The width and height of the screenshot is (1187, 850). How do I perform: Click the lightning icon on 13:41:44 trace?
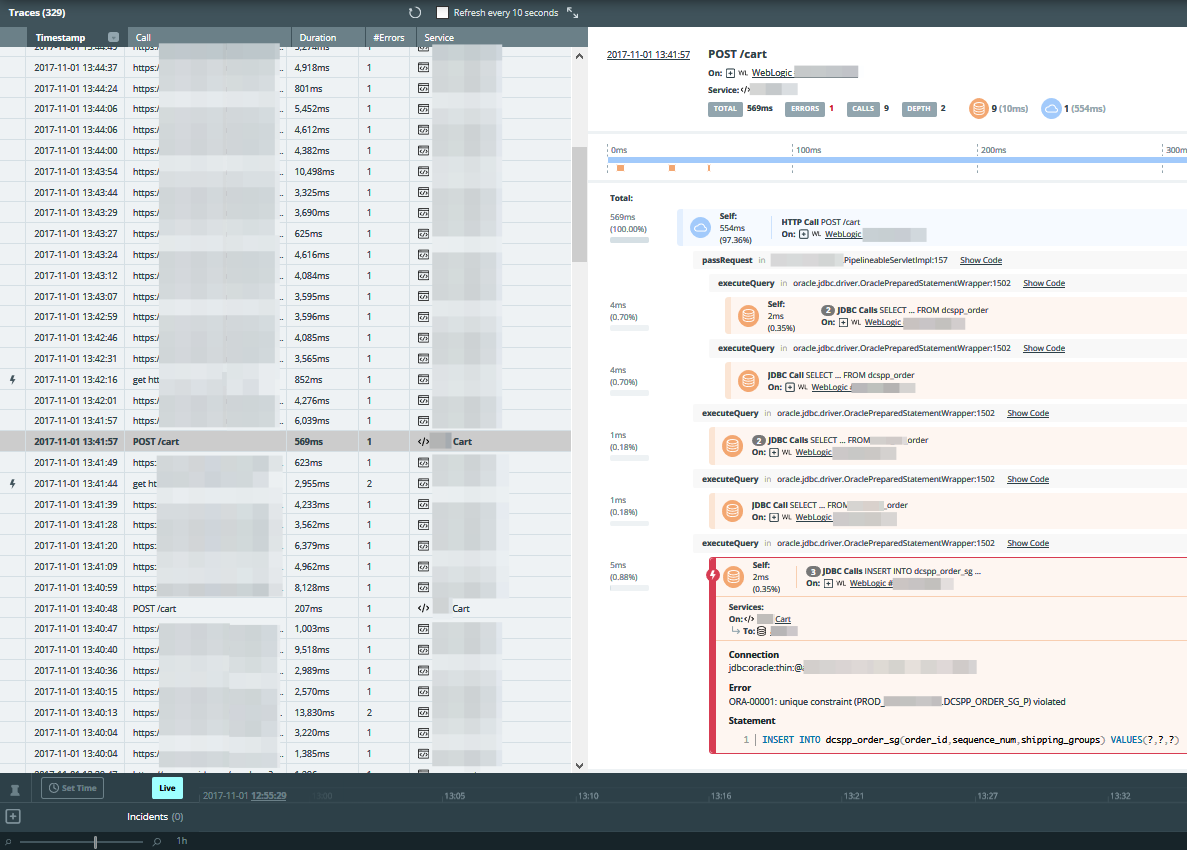[13, 484]
